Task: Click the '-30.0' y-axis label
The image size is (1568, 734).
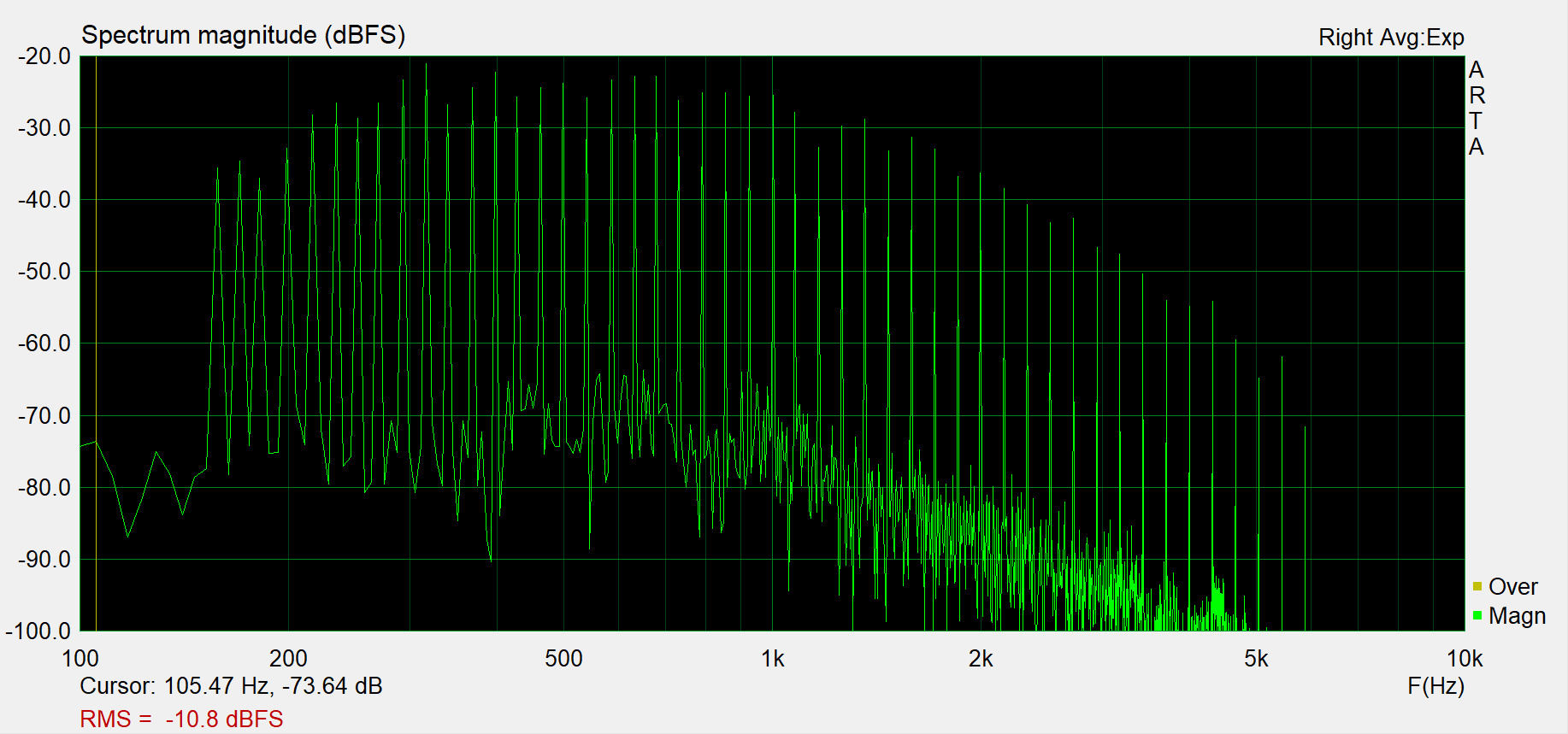Action: point(44,128)
